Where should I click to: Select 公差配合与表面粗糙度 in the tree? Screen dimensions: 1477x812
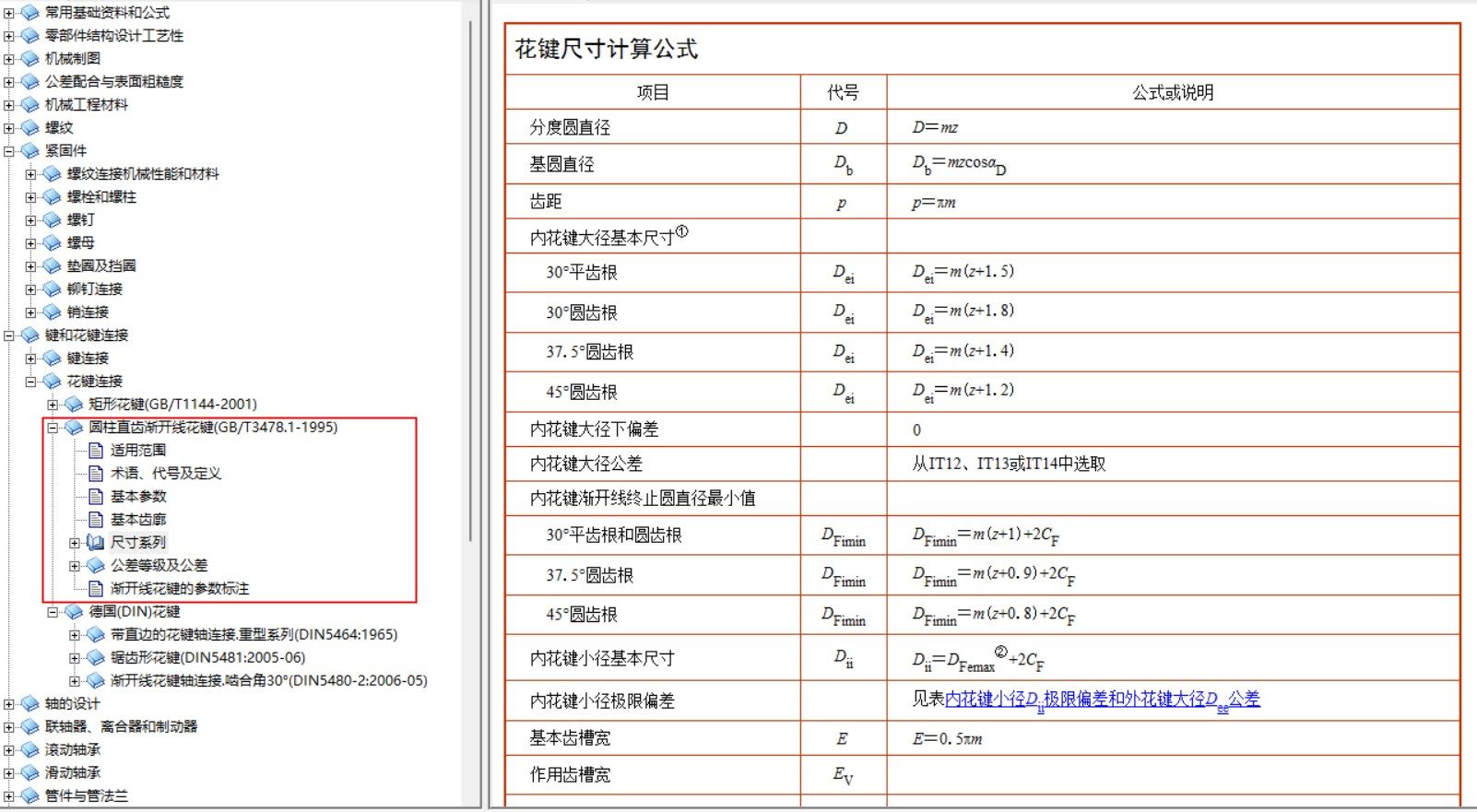point(114,82)
